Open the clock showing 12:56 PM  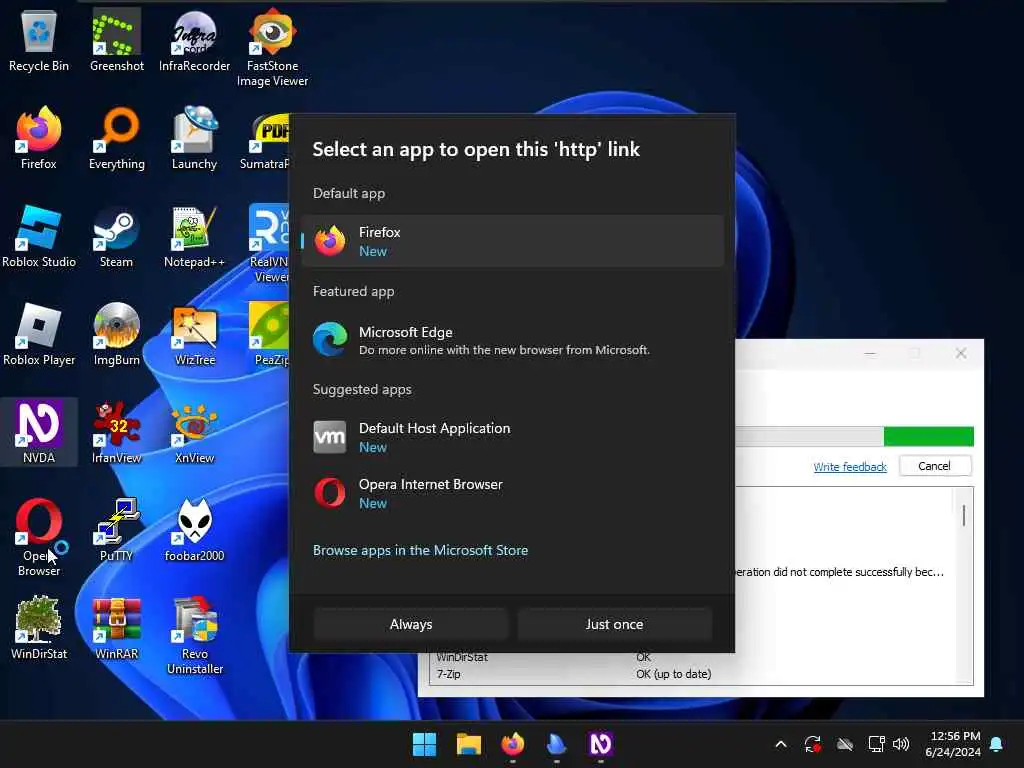[x=953, y=744]
